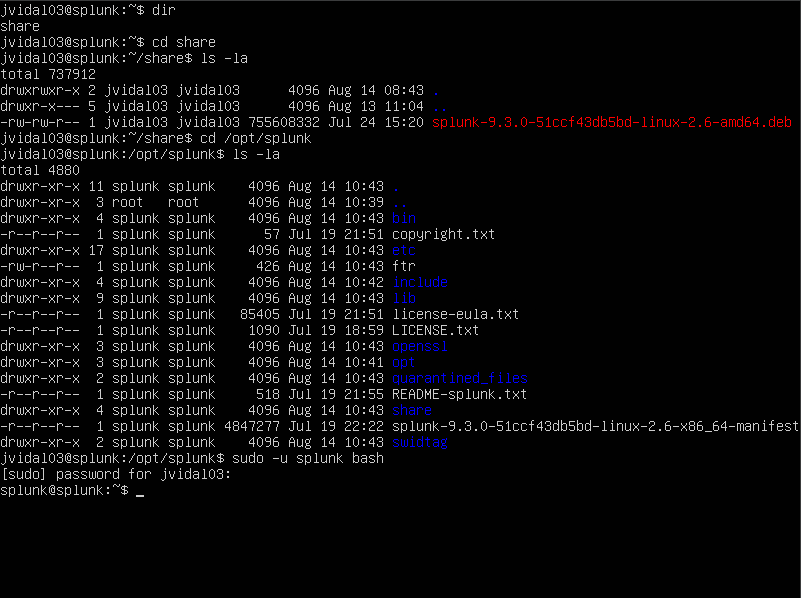Click the 'Jul 24 15:20' timestamp
801x598 pixels.
pos(376,123)
